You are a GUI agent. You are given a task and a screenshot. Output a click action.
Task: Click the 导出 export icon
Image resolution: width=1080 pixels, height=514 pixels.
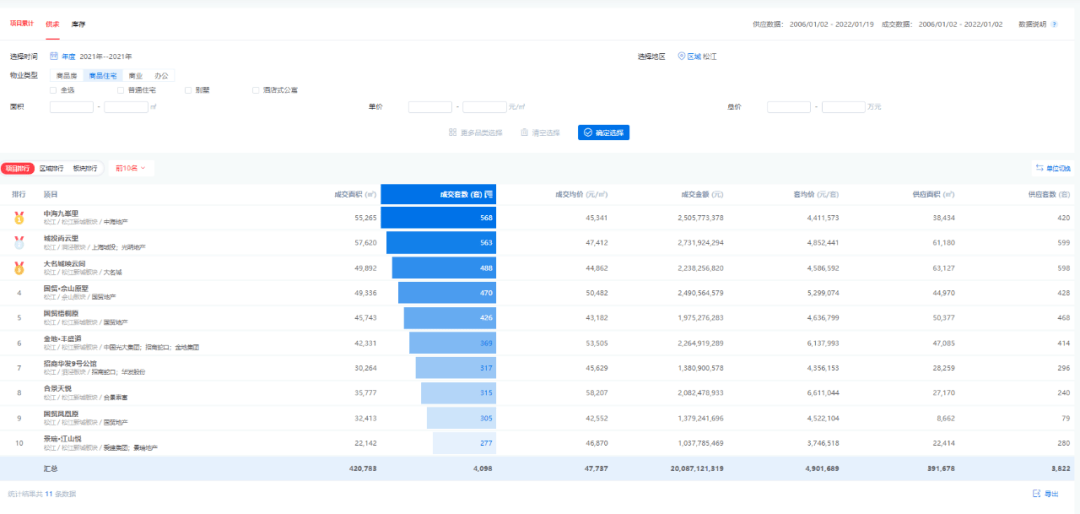coord(1036,493)
